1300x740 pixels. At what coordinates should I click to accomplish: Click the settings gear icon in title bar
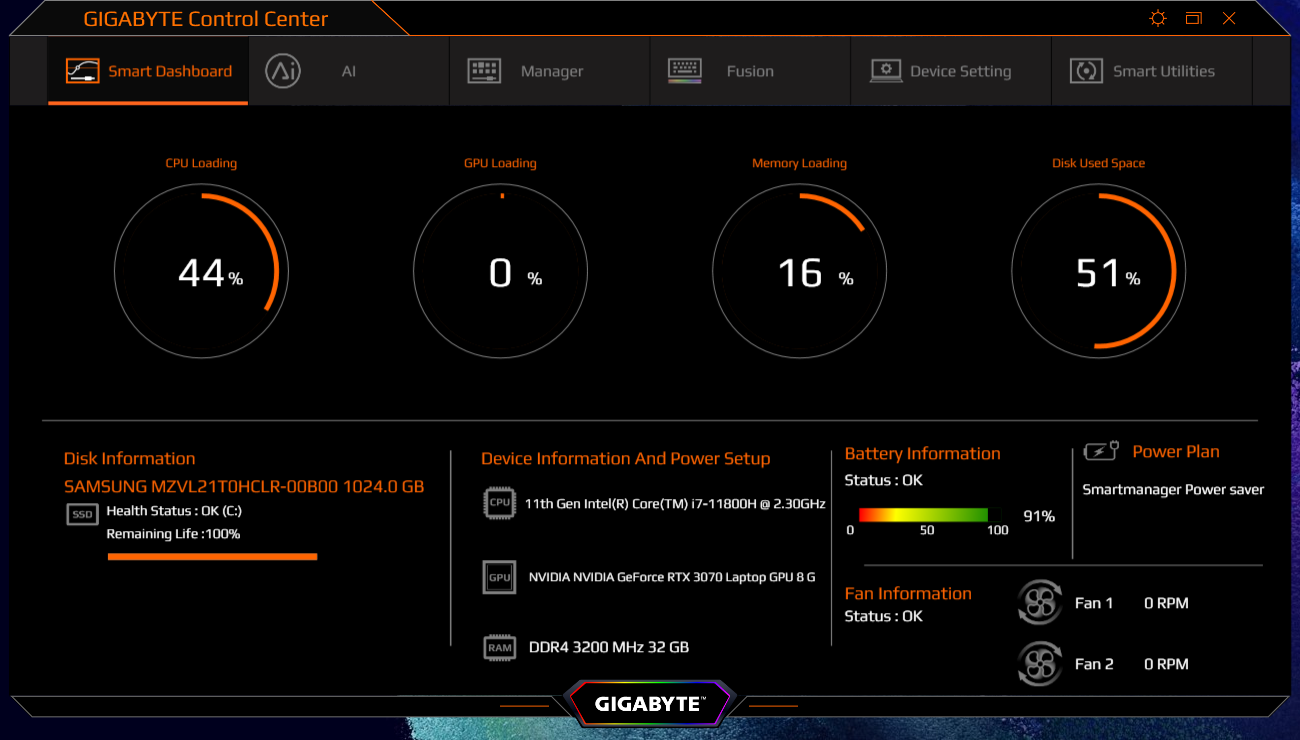click(x=1158, y=19)
